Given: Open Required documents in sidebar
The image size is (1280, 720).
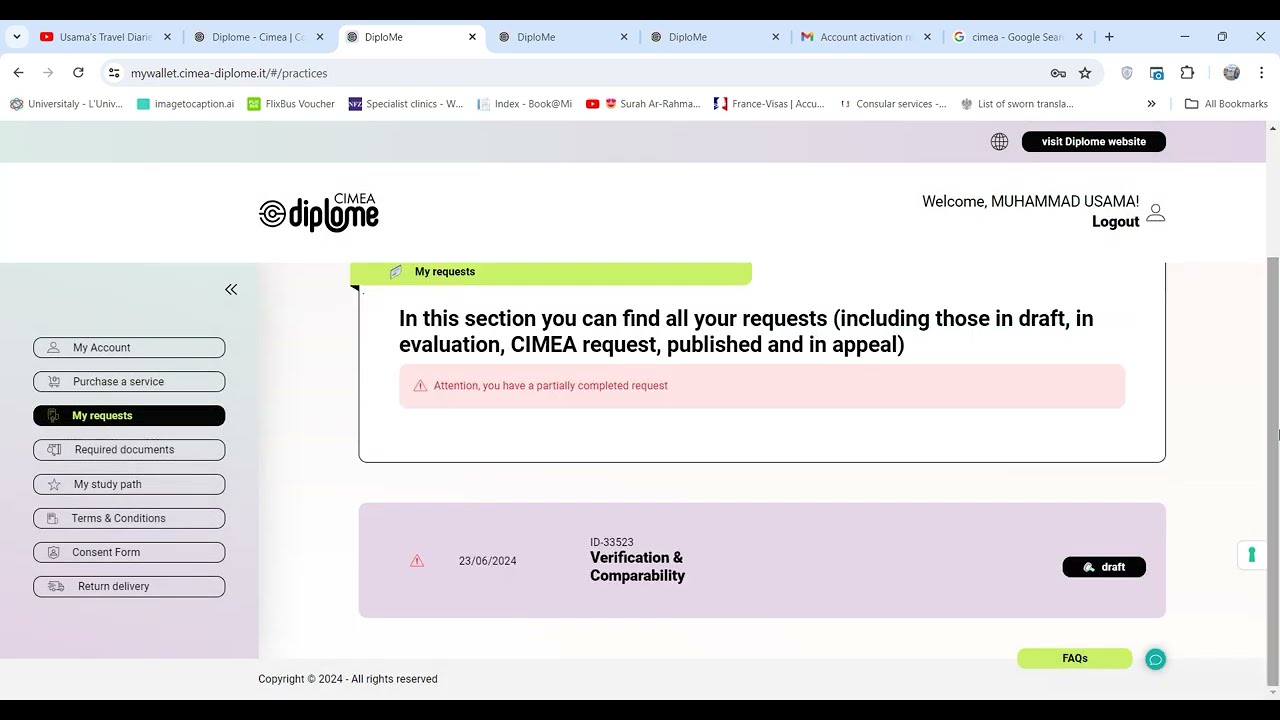Looking at the screenshot, I should 129,450.
